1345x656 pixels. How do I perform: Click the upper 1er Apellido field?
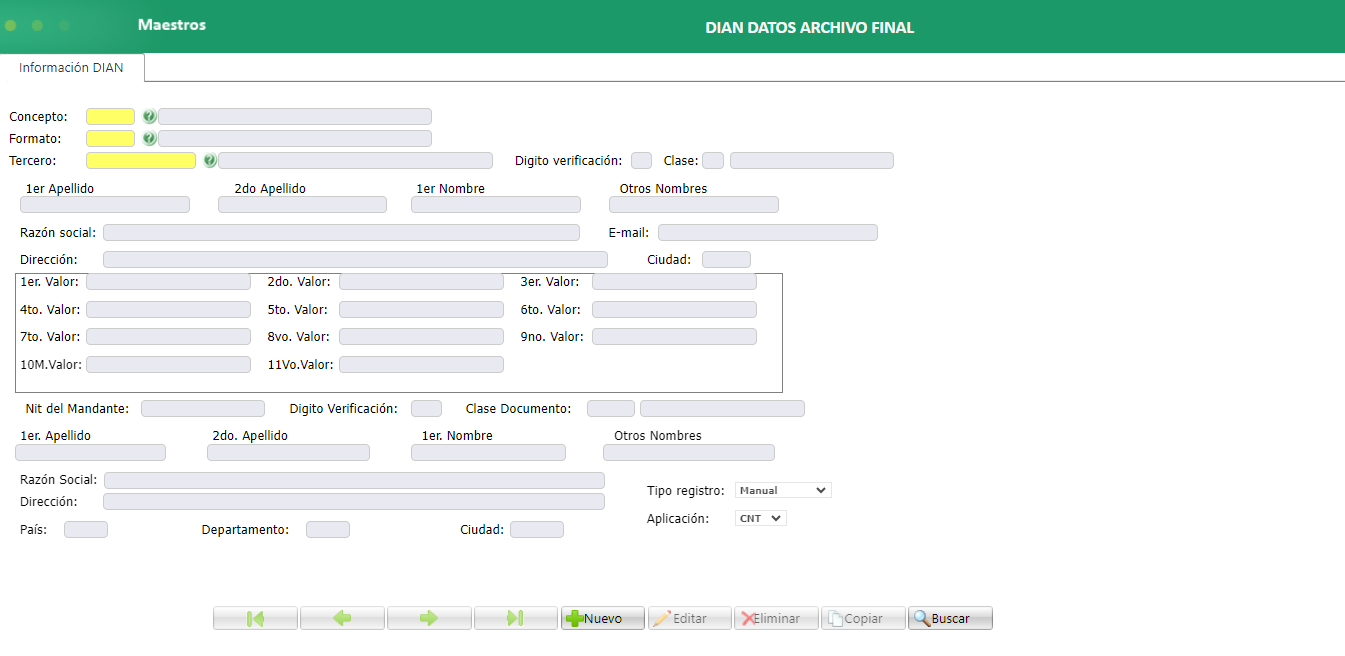click(105, 205)
